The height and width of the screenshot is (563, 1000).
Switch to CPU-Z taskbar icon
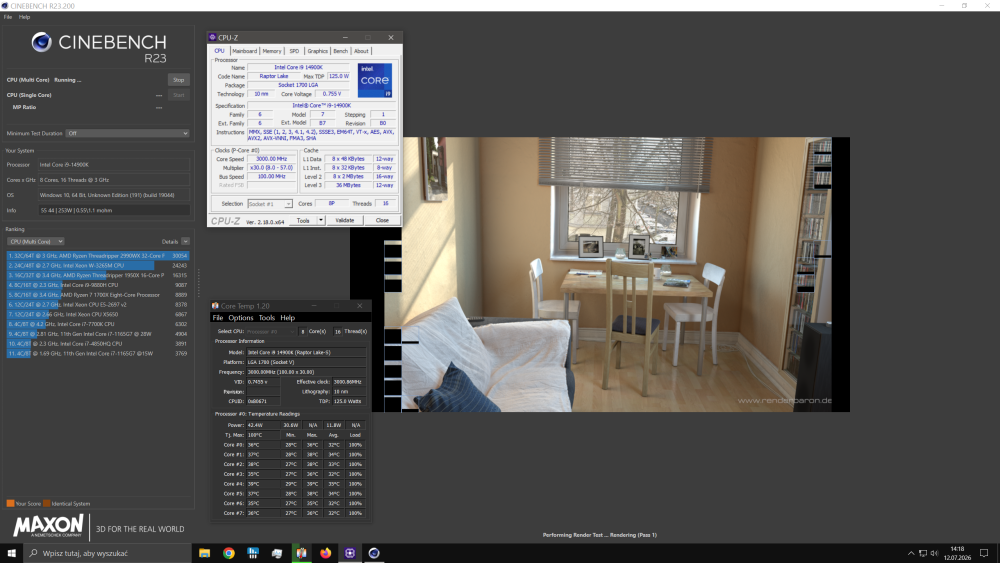pyautogui.click(x=350, y=553)
